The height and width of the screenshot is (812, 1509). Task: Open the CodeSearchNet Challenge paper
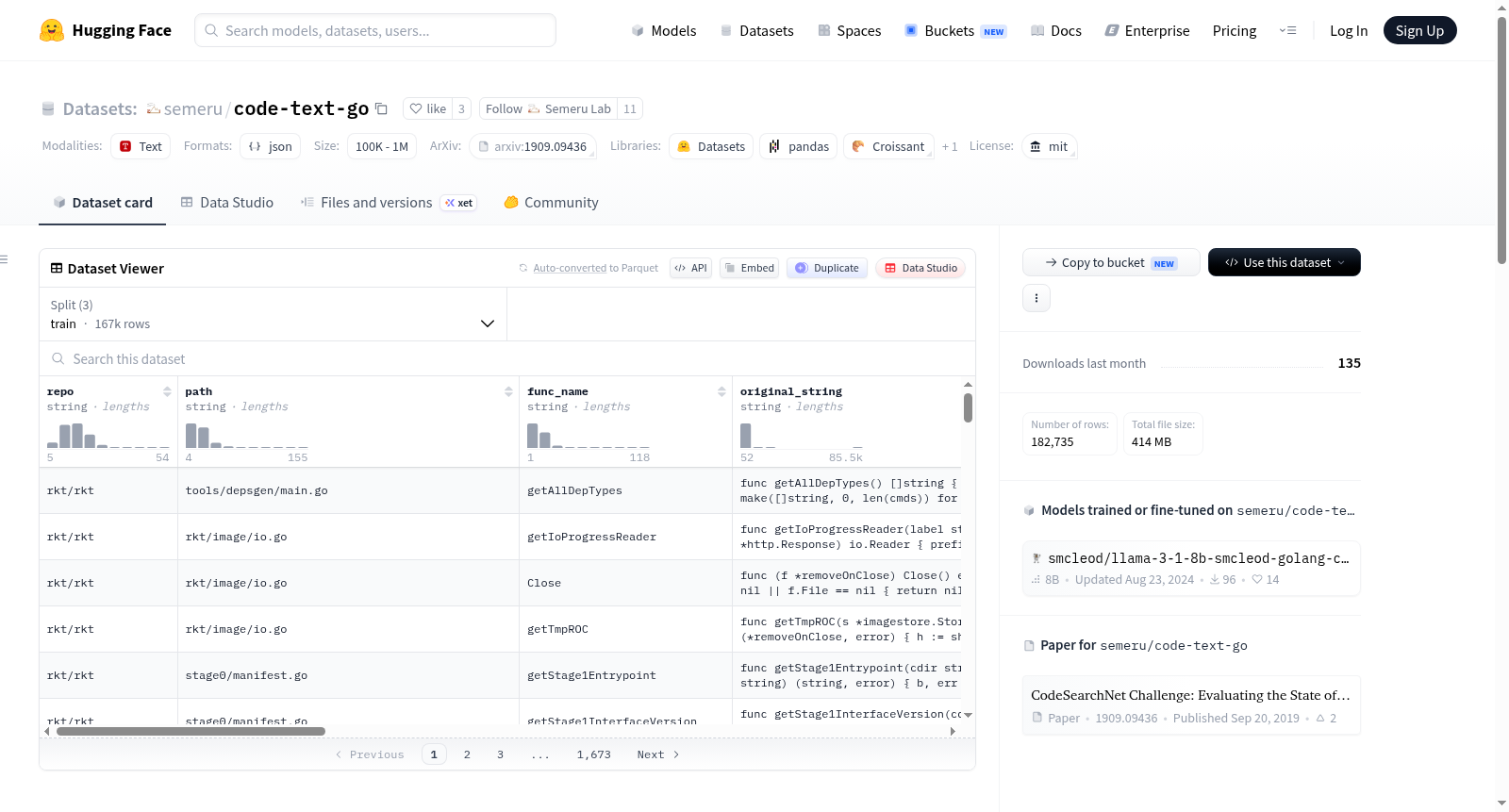[x=1191, y=705]
